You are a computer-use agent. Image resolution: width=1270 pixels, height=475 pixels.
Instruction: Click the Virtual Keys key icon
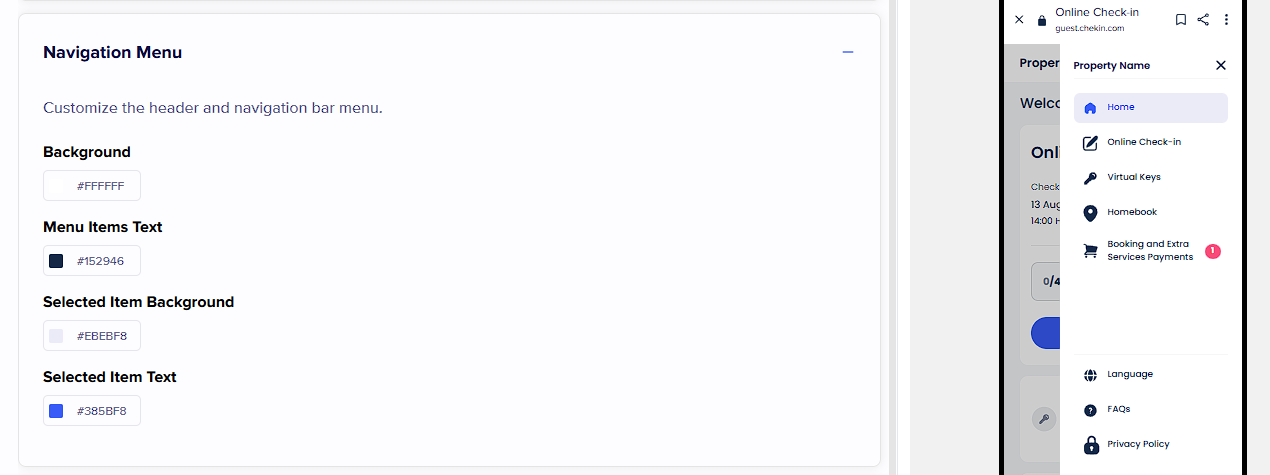pyautogui.click(x=1090, y=178)
